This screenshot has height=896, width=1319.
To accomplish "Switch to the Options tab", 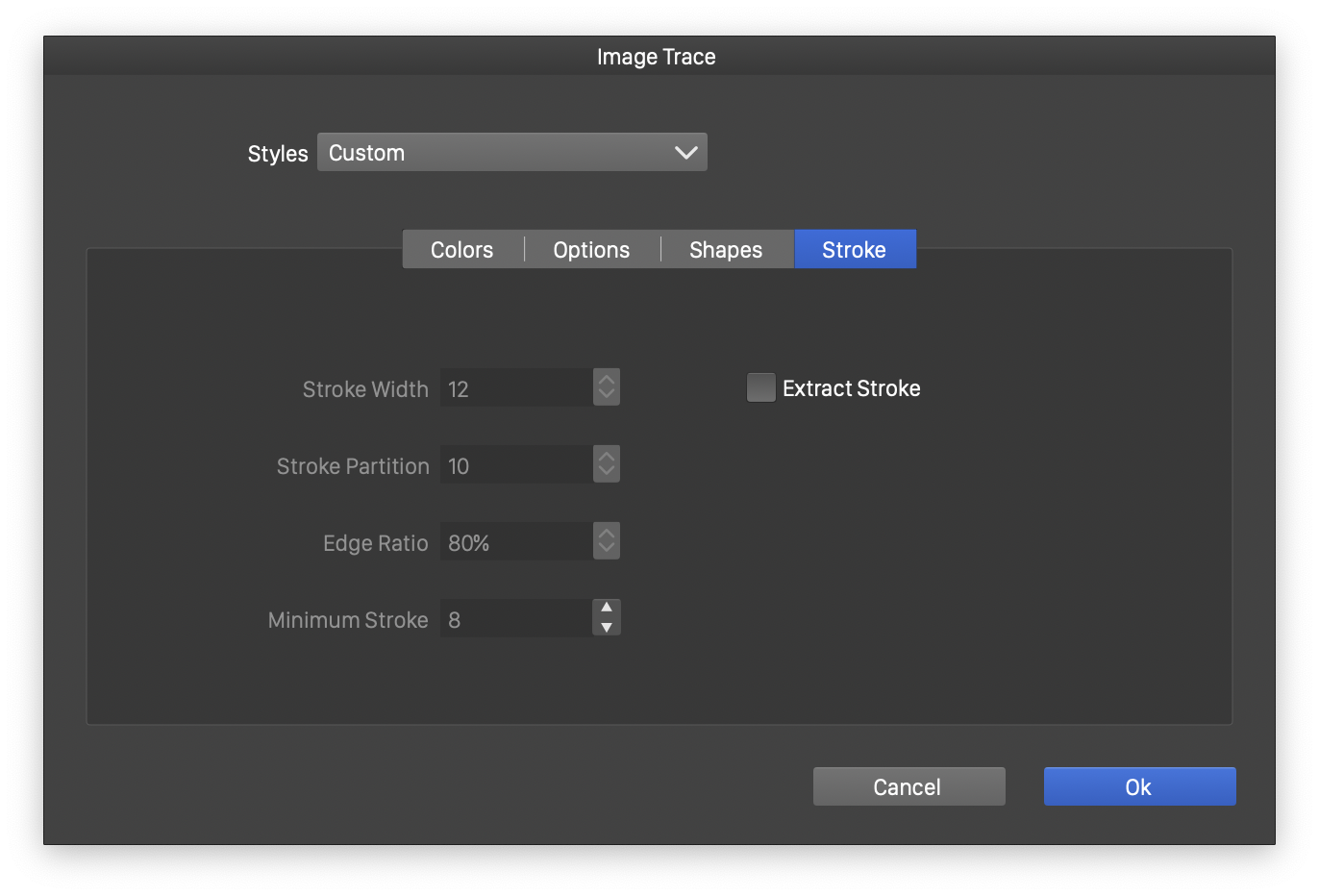I will 591,250.
